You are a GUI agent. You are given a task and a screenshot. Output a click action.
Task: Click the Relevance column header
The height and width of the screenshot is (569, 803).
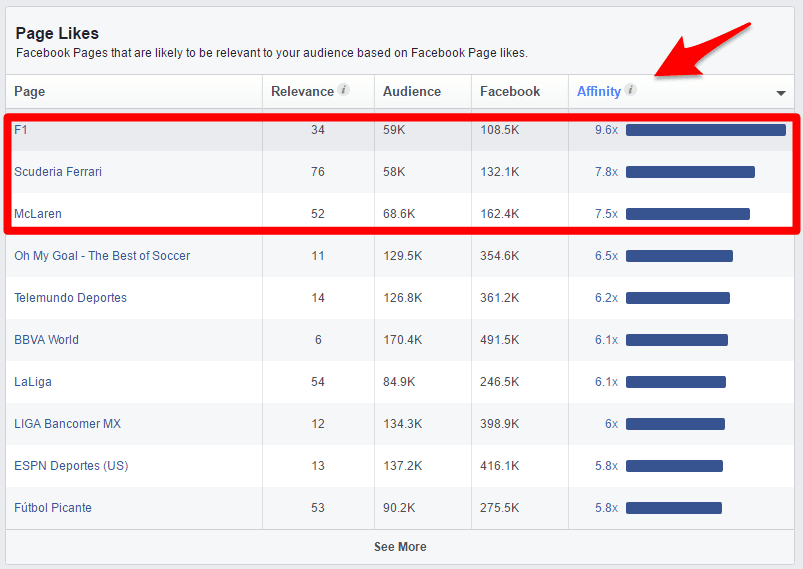click(x=302, y=91)
